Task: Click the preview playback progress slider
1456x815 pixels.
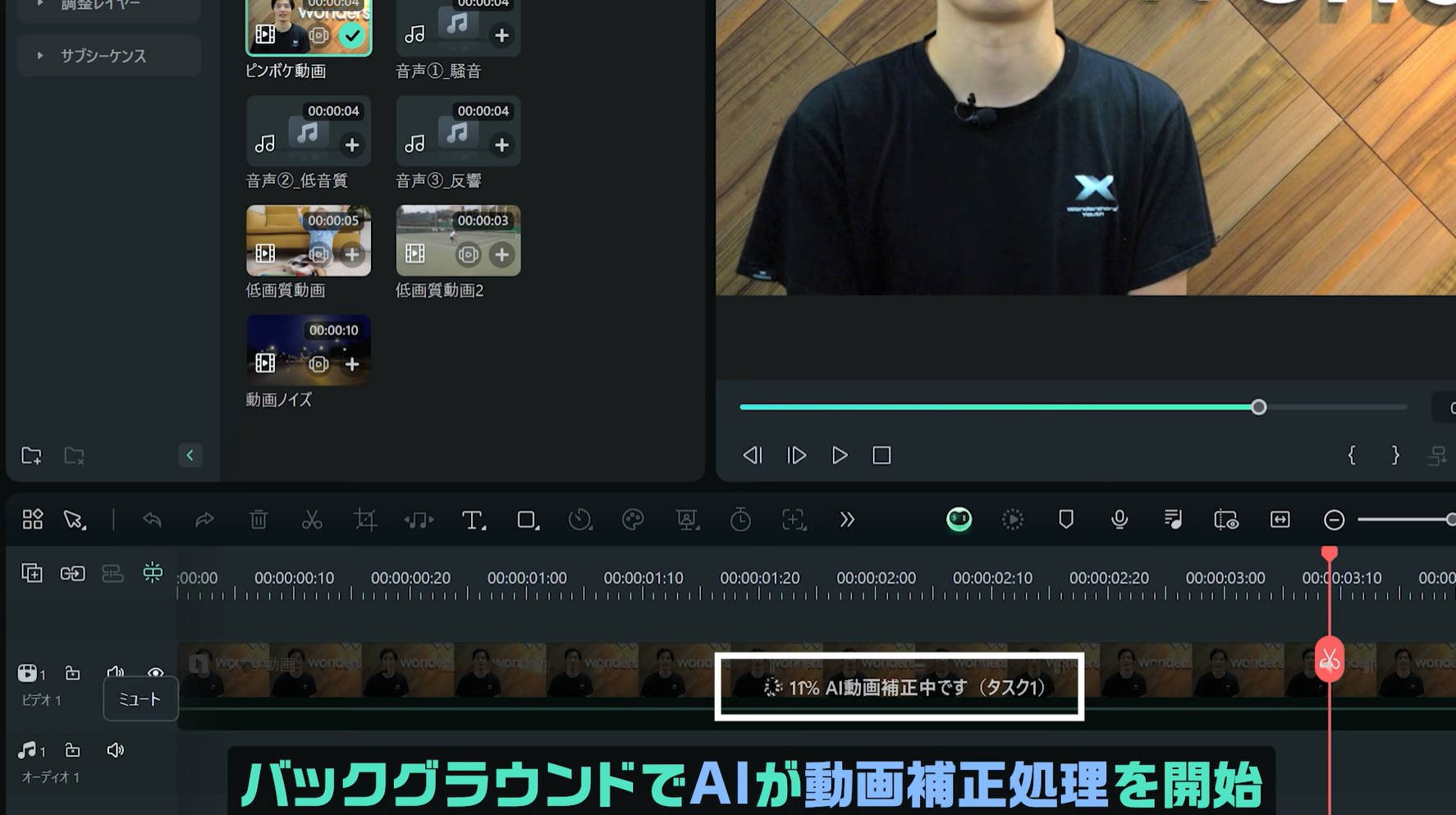Action: click(x=1258, y=406)
